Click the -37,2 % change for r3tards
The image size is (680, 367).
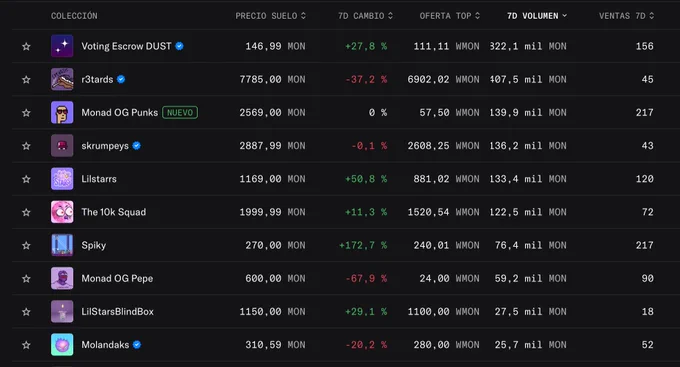point(366,79)
